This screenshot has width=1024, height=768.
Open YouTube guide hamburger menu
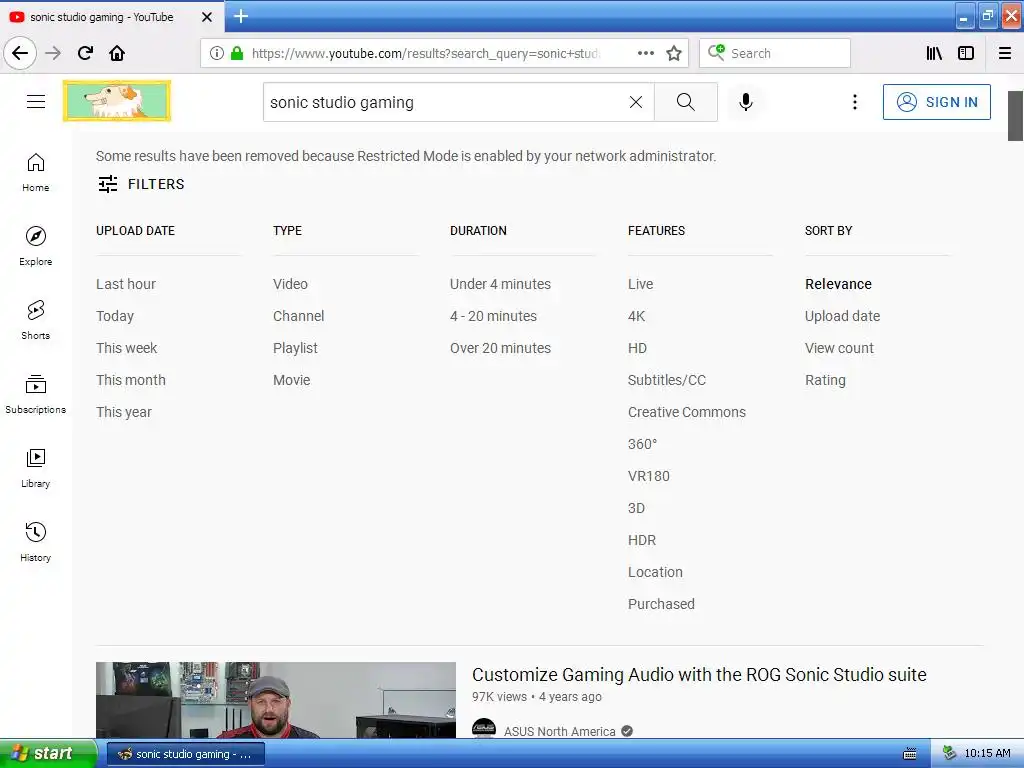[x=36, y=101]
